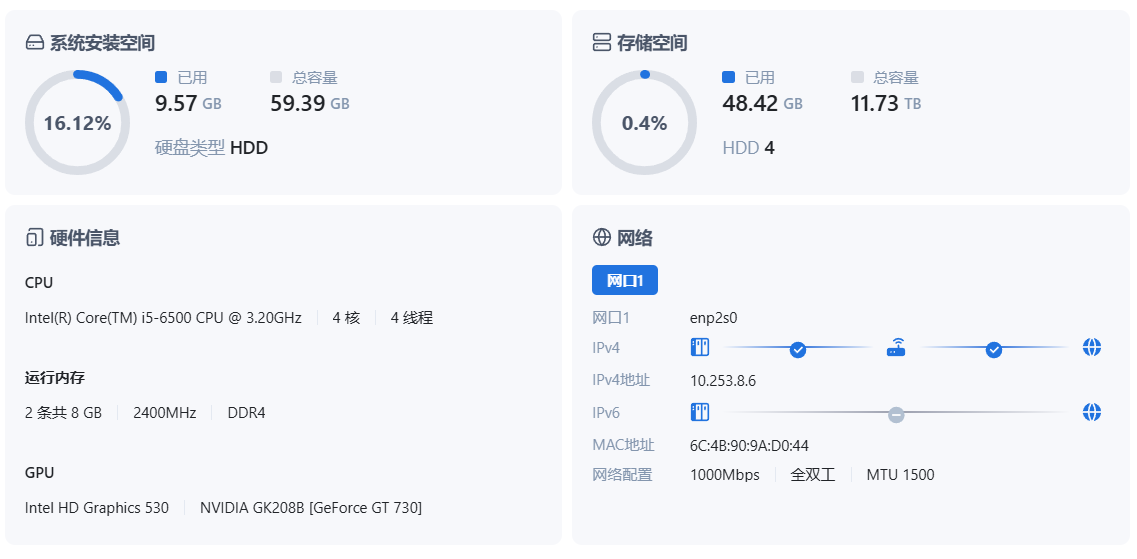Viewport: 1137px width, 559px height.
Task: Click the internet globe in IPv6 row
Action: click(1092, 412)
